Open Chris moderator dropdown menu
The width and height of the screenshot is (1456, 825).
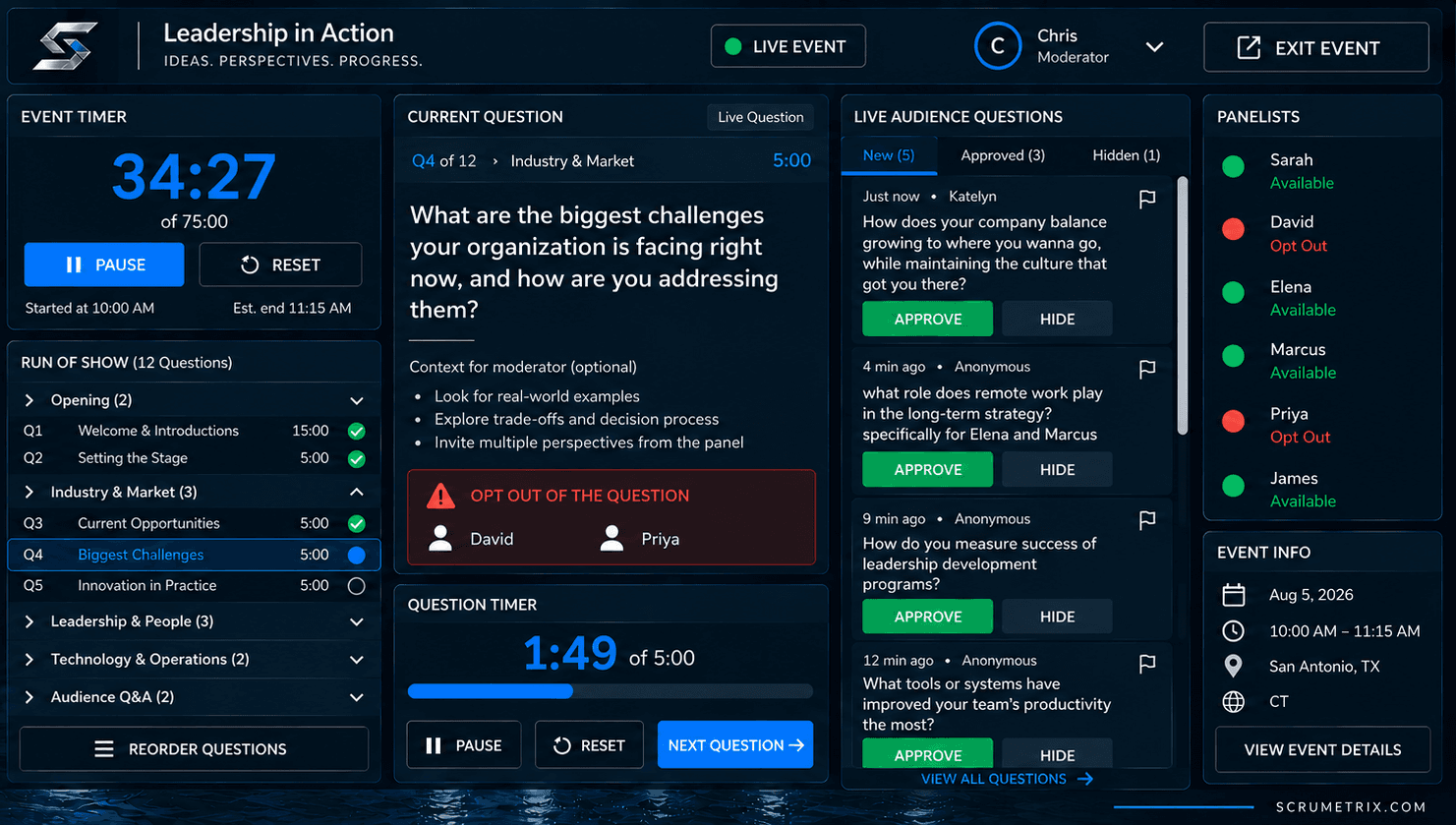pos(1155,47)
